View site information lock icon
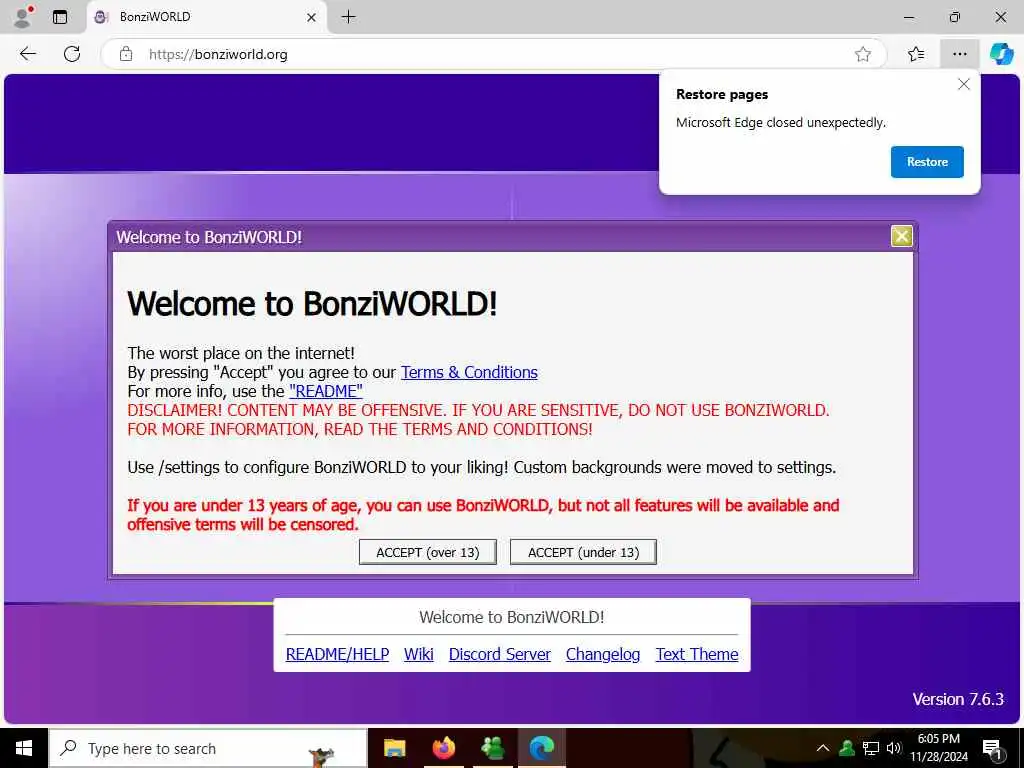 pos(126,54)
